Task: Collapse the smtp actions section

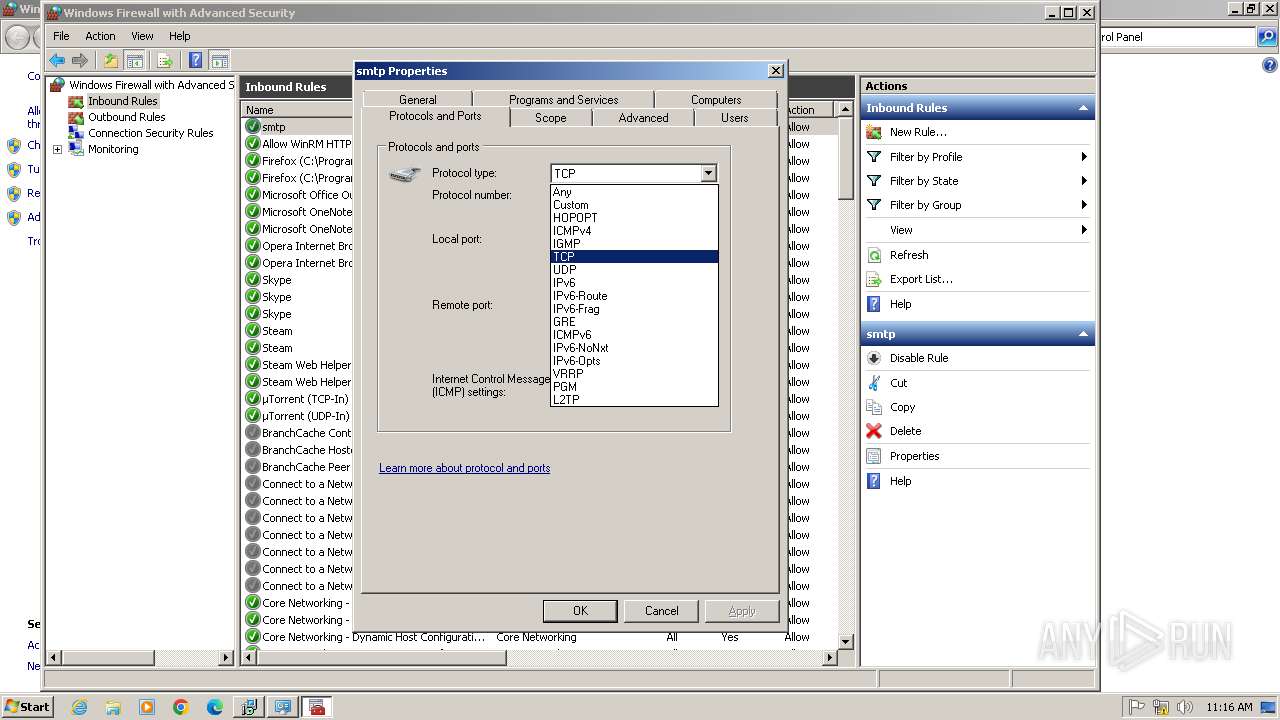Action: (1082, 334)
